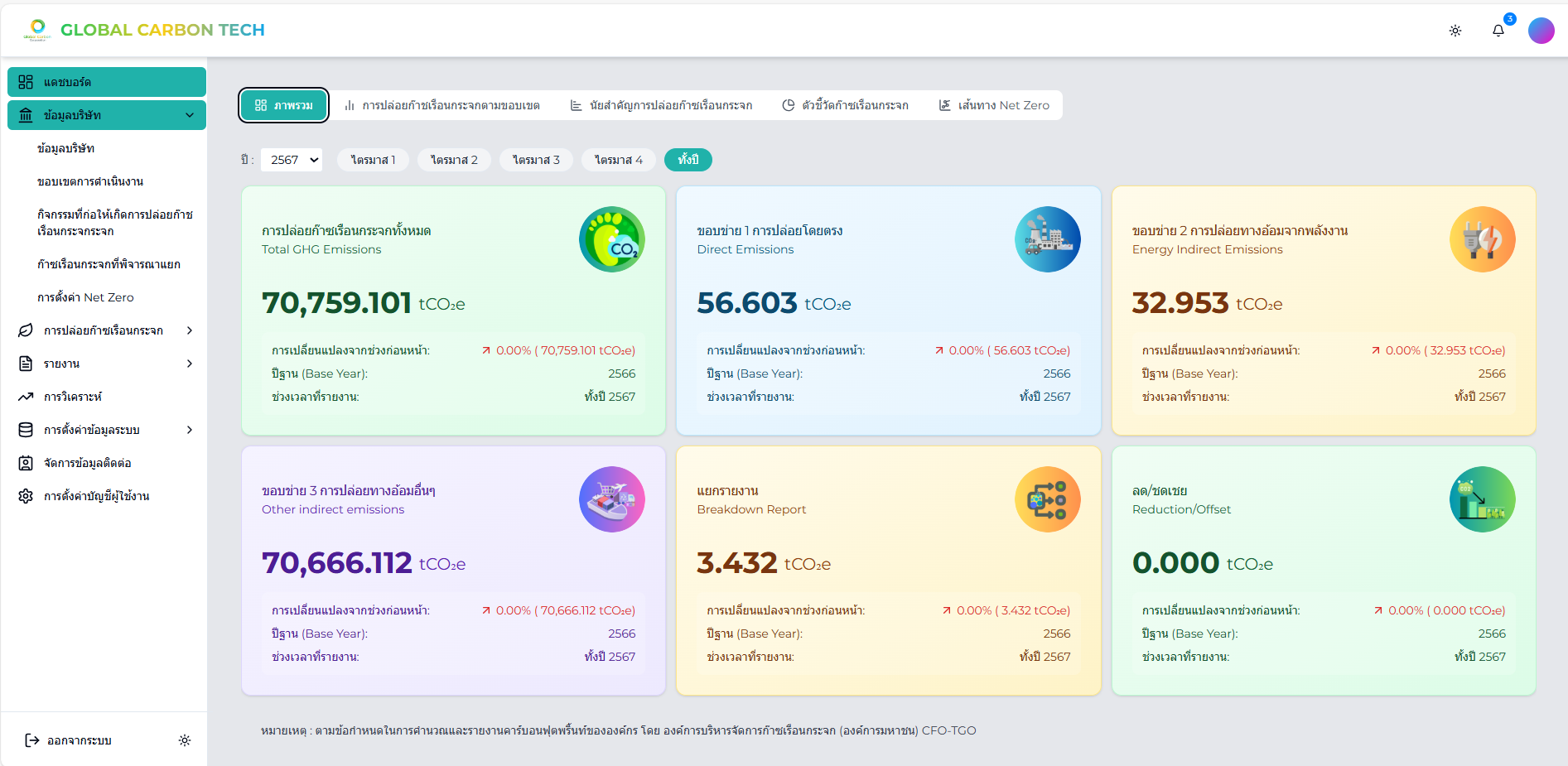Viewport: 1568px width, 766px height.
Task: Click the Direct Emissions factory icon
Action: click(x=1047, y=239)
